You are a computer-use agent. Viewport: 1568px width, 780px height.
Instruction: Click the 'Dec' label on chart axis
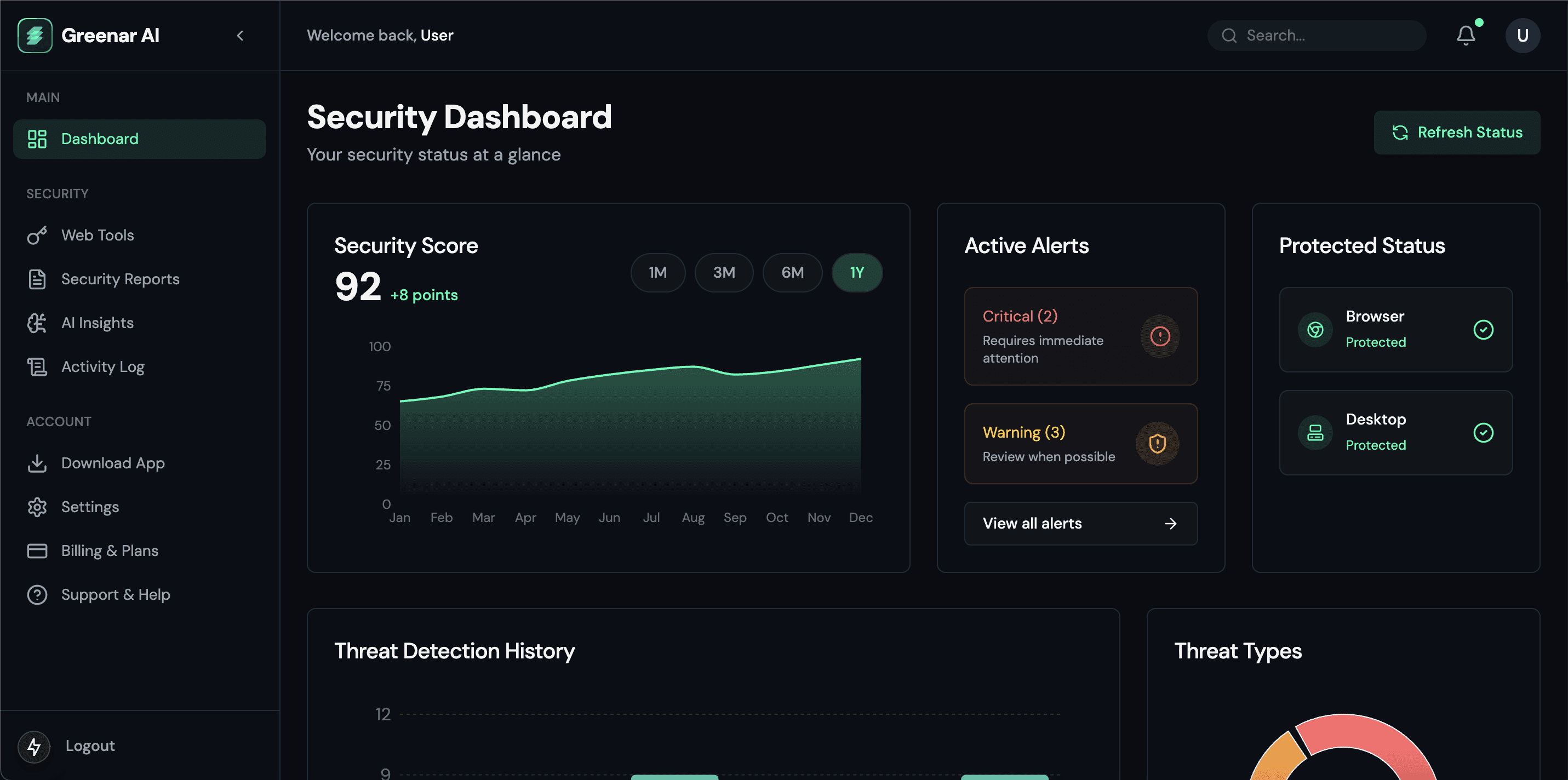[861, 517]
